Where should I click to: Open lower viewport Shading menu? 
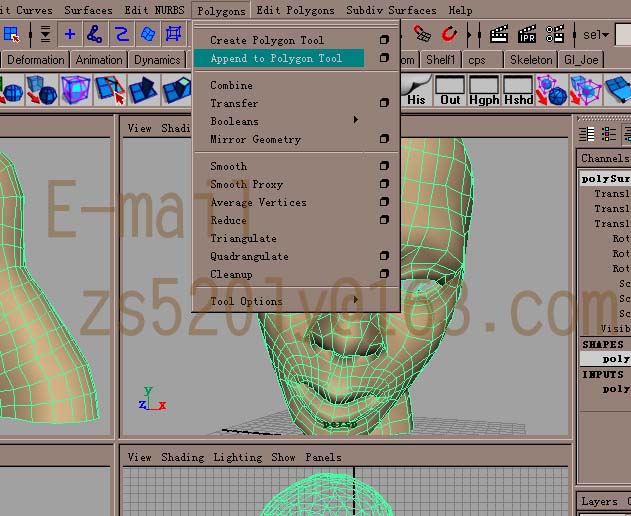tap(182, 457)
